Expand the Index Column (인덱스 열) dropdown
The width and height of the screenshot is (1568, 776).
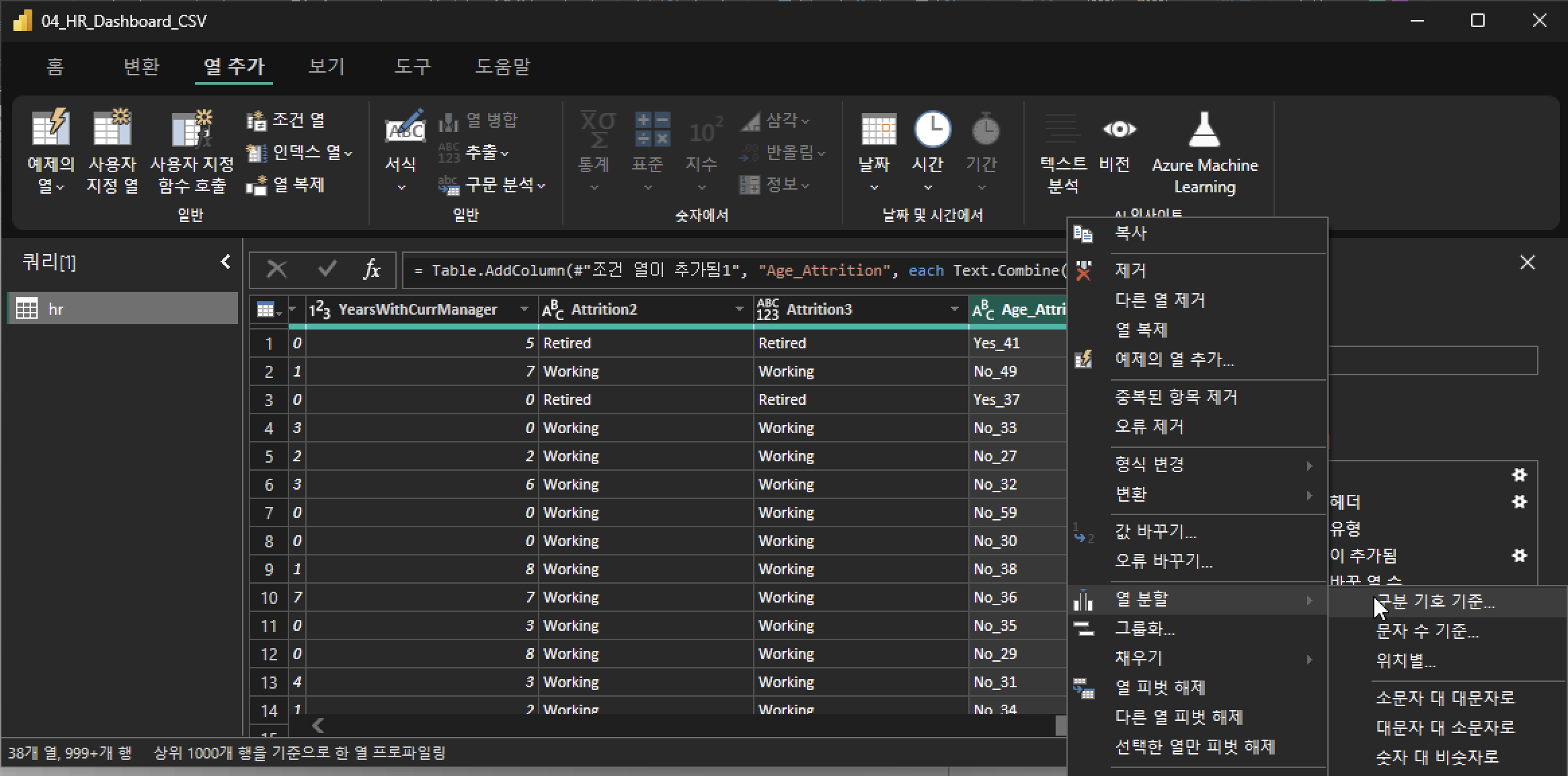(x=348, y=153)
